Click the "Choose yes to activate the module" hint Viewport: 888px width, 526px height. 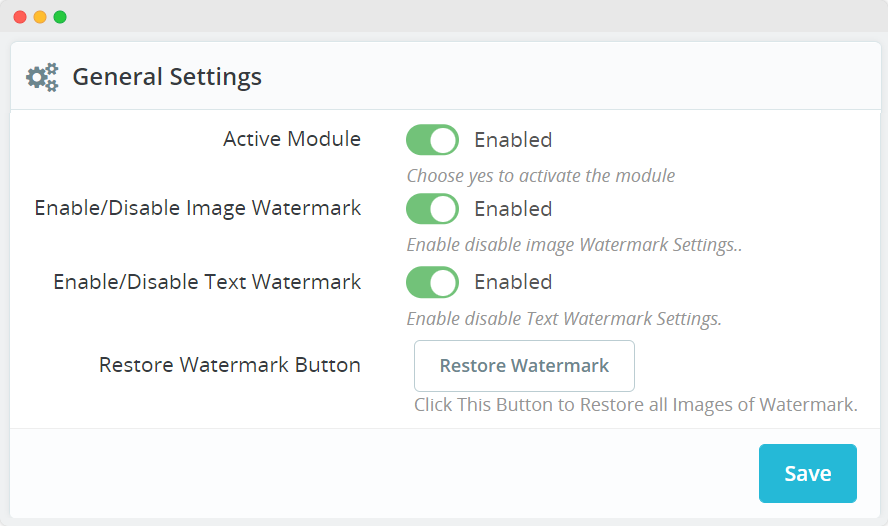tap(540, 176)
